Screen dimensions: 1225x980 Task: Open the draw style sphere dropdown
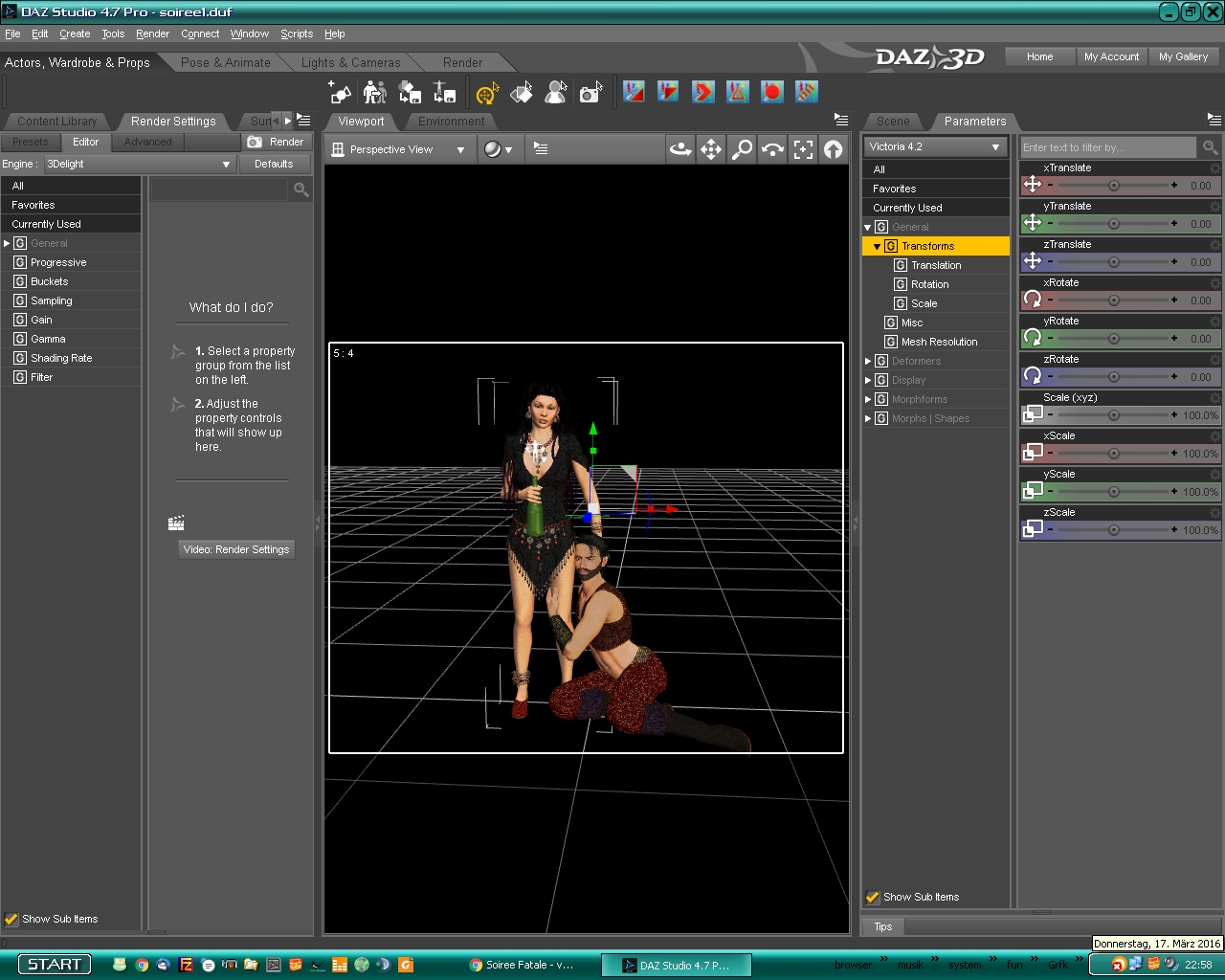point(498,149)
